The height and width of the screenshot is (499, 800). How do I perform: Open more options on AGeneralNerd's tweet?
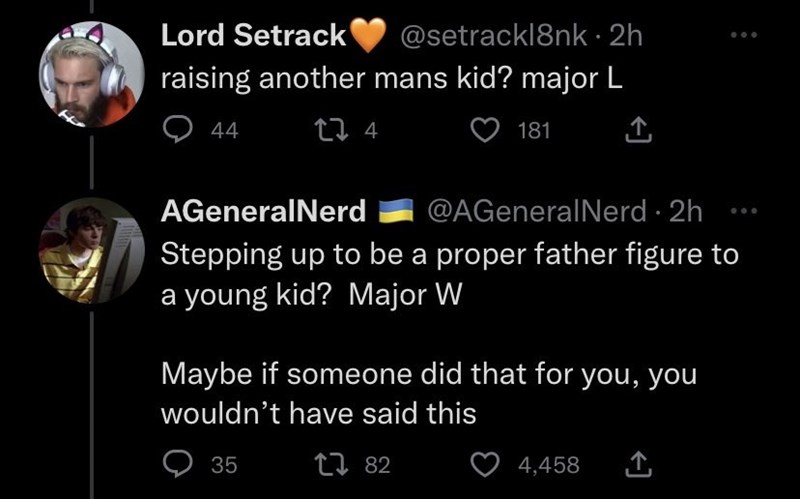pyautogui.click(x=744, y=211)
